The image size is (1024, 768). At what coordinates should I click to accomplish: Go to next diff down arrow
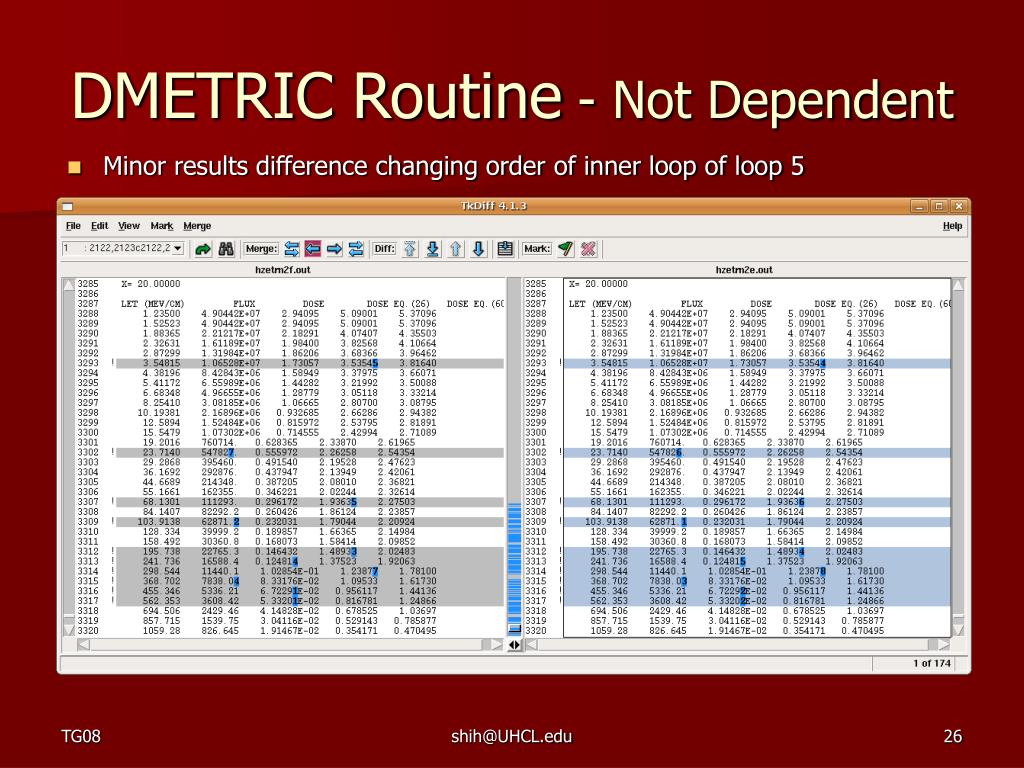[x=479, y=249]
